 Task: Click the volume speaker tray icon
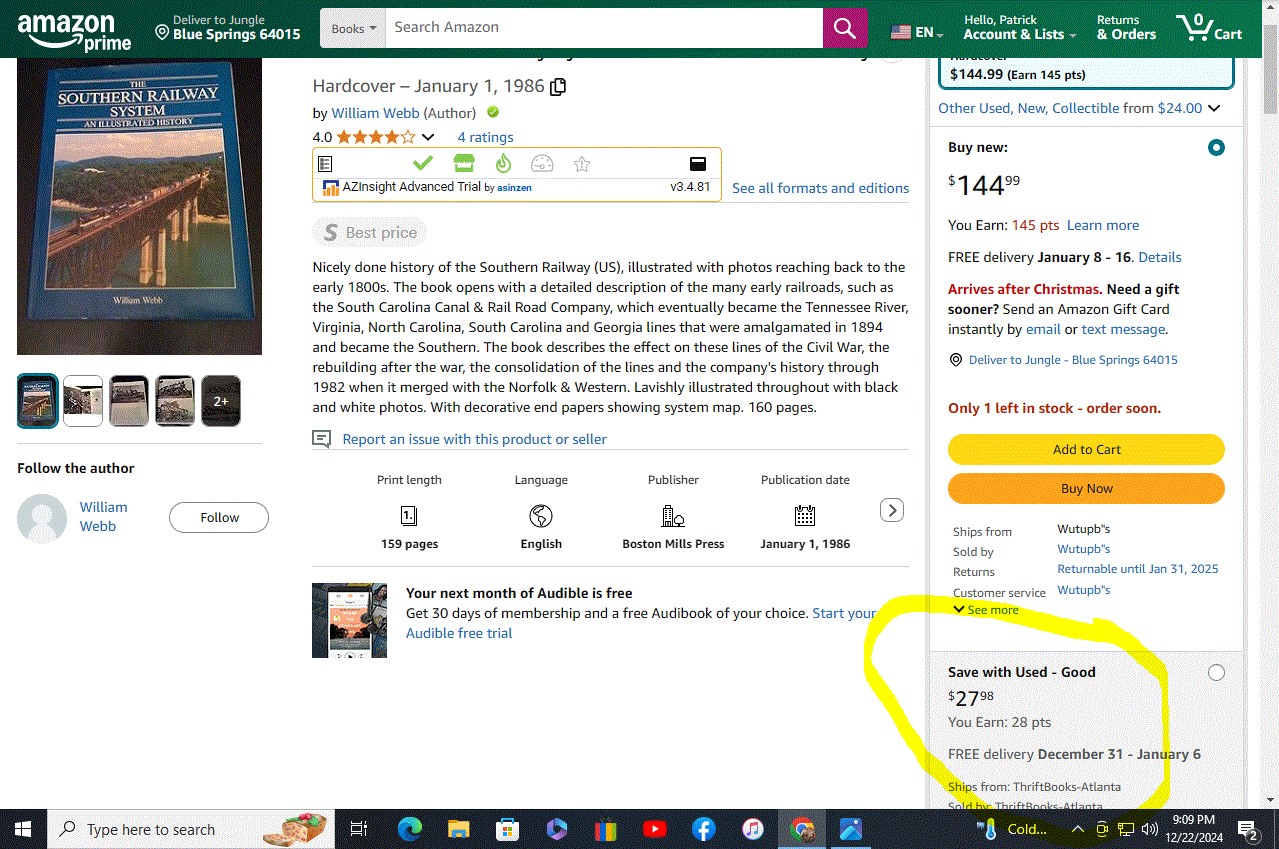coord(1149,829)
